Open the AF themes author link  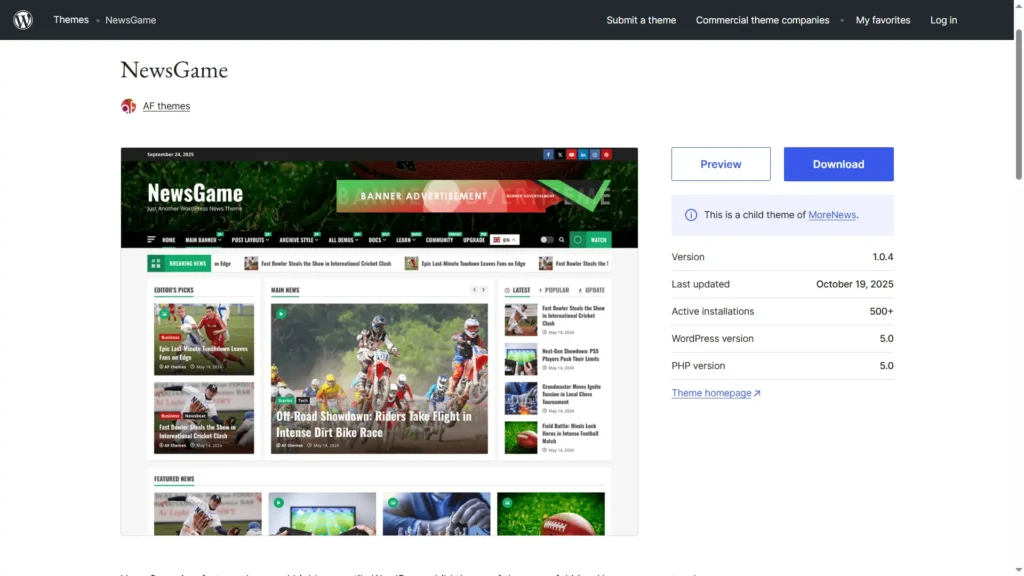(x=167, y=106)
